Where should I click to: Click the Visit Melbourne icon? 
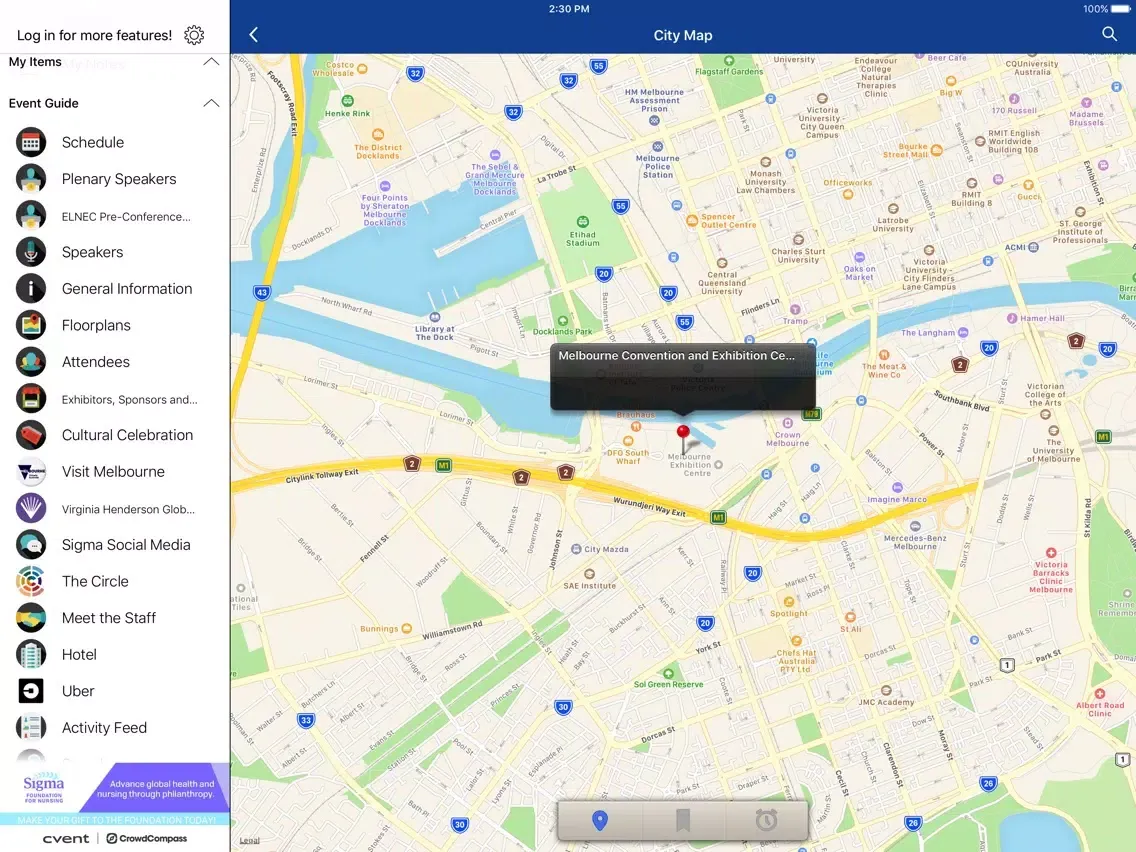(x=30, y=472)
